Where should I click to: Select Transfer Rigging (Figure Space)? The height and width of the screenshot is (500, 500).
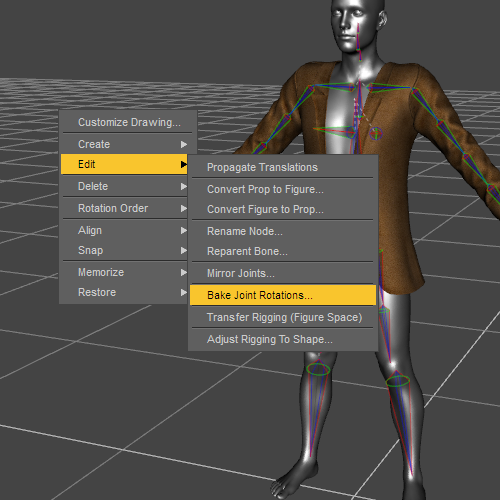(x=283, y=317)
